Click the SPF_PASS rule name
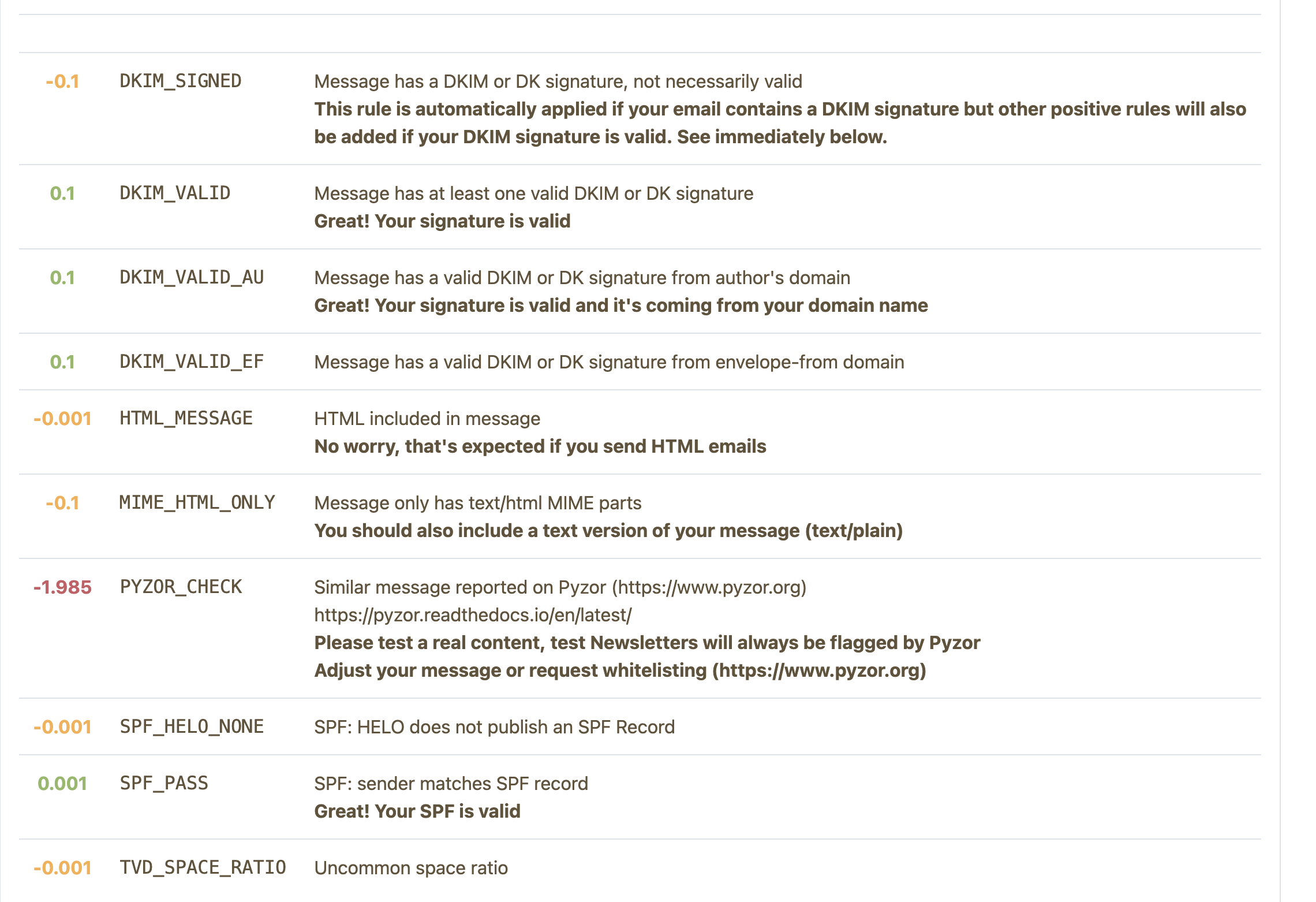 point(163,784)
